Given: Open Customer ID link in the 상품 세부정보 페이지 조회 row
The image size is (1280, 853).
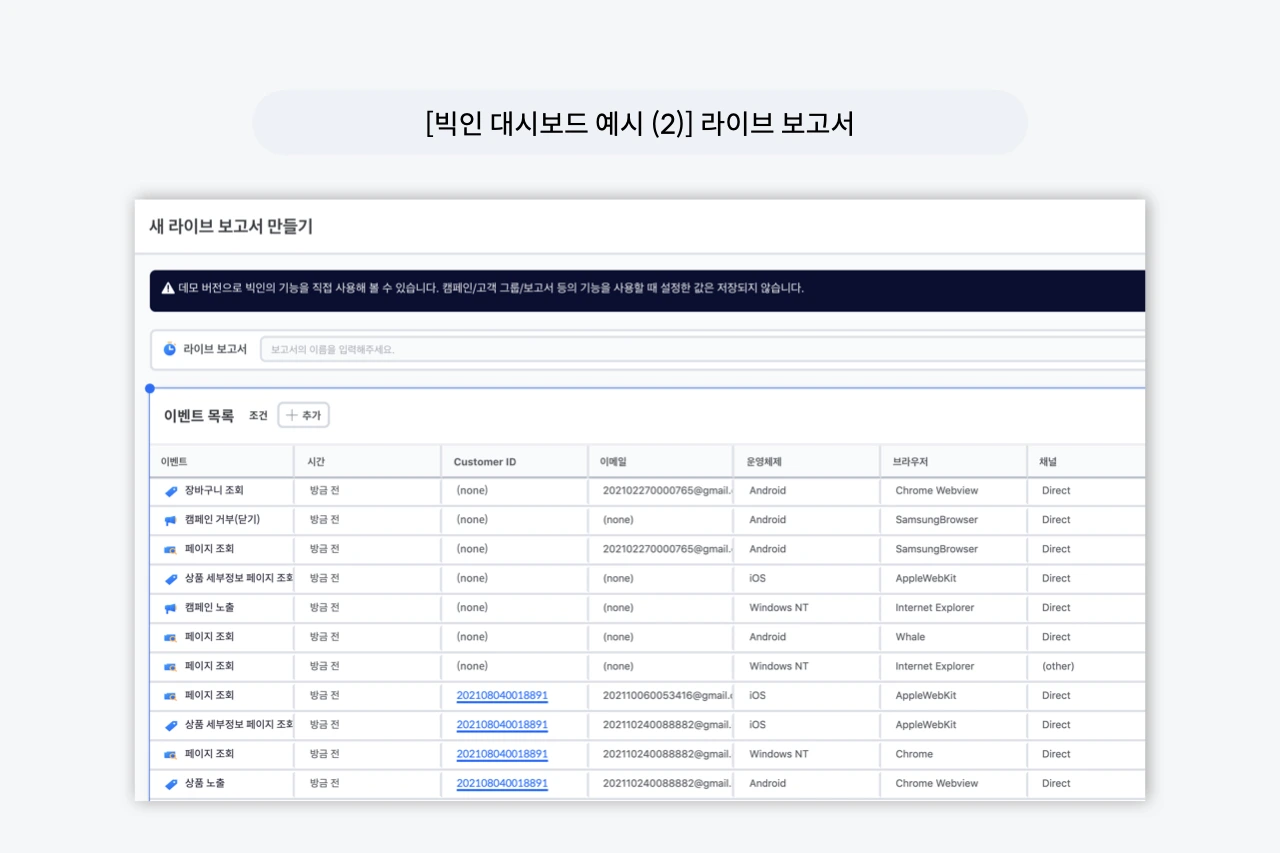Looking at the screenshot, I should point(502,725).
